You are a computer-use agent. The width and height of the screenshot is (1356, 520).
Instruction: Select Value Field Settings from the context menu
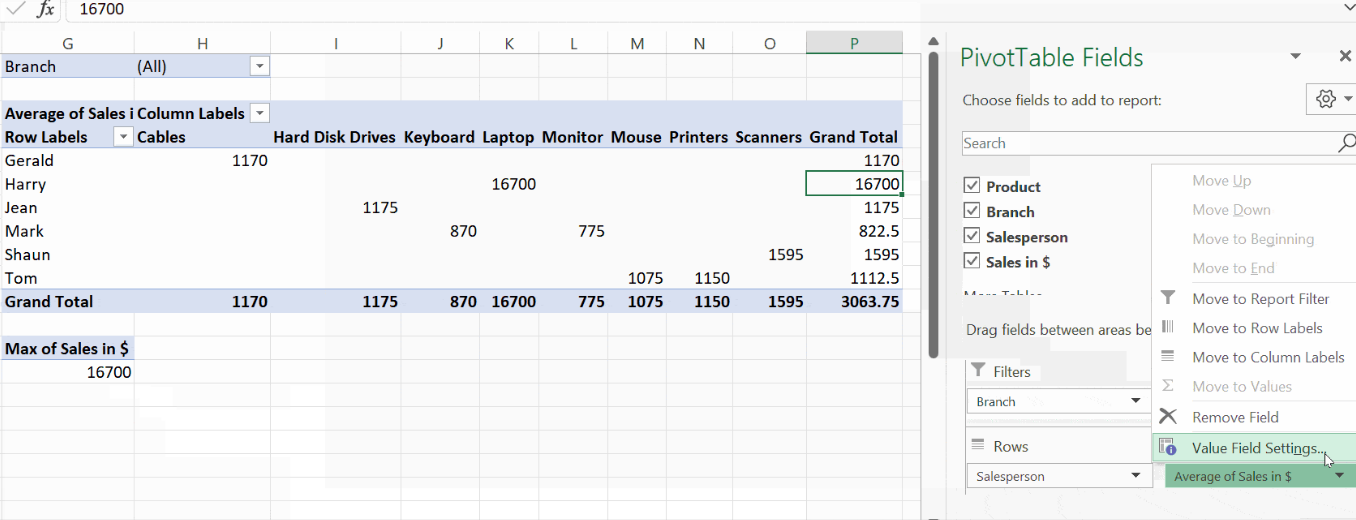click(1257, 448)
